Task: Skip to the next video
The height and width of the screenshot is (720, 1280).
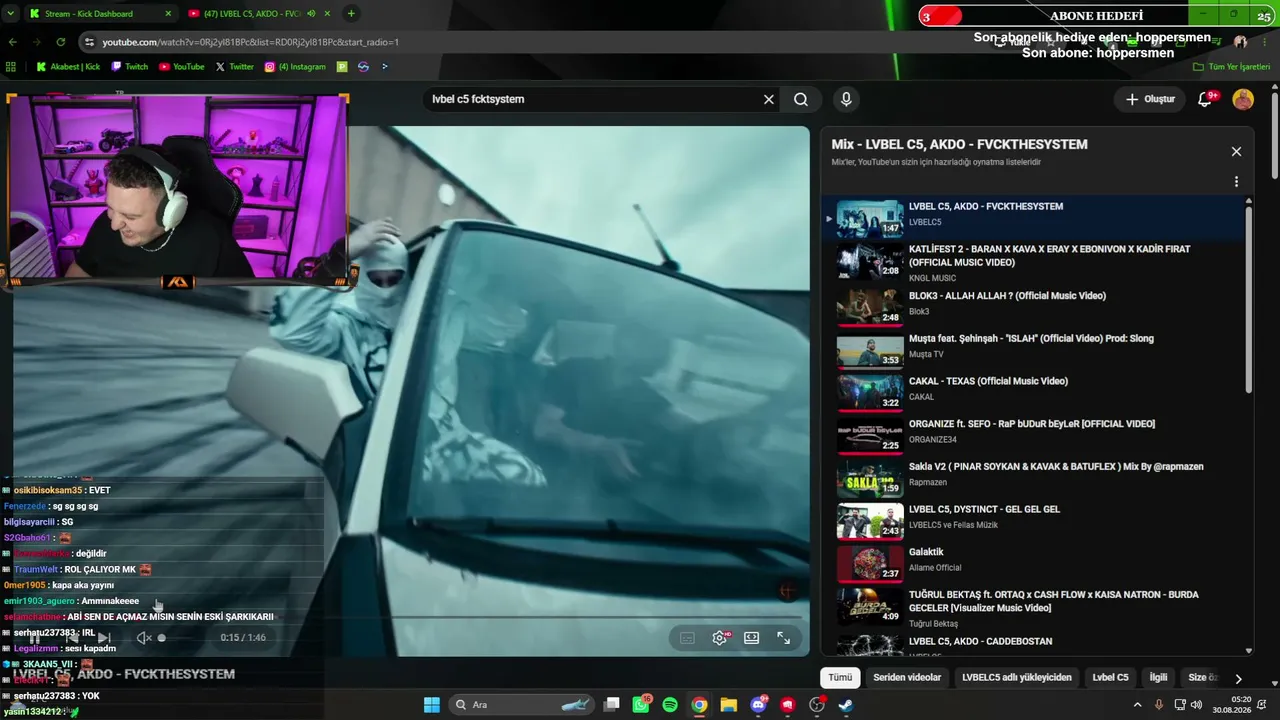Action: 104,638
